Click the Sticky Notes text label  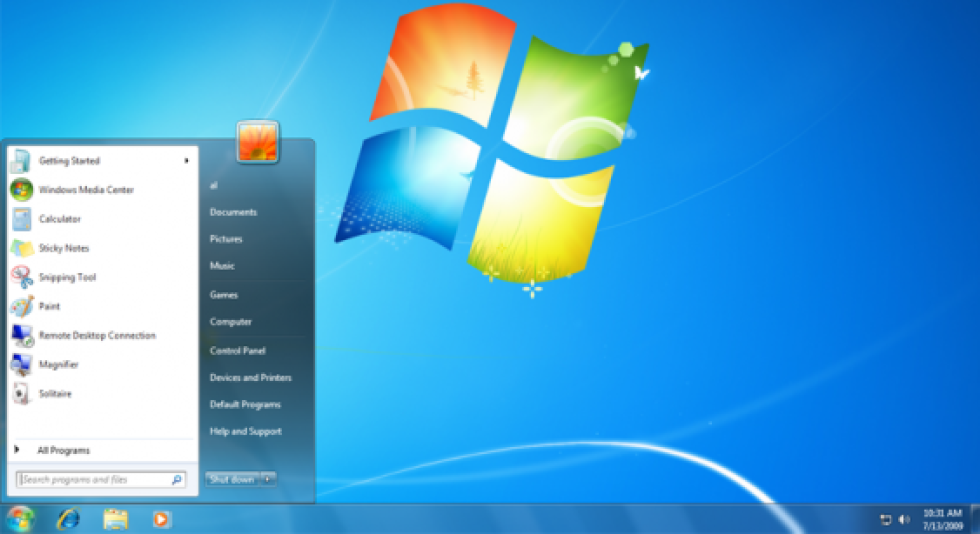64,248
